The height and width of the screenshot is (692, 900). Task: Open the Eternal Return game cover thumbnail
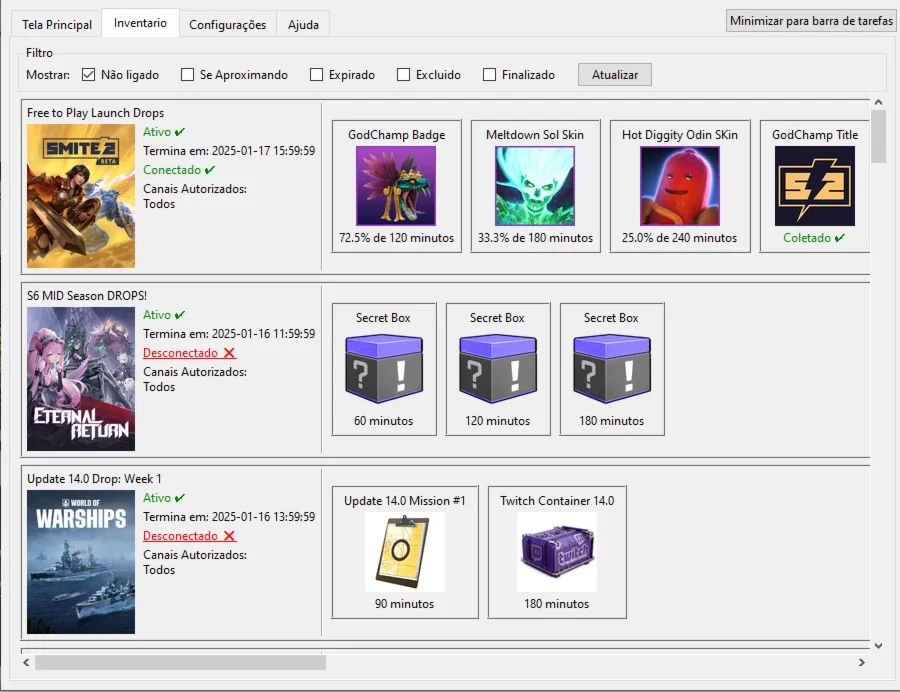point(81,379)
